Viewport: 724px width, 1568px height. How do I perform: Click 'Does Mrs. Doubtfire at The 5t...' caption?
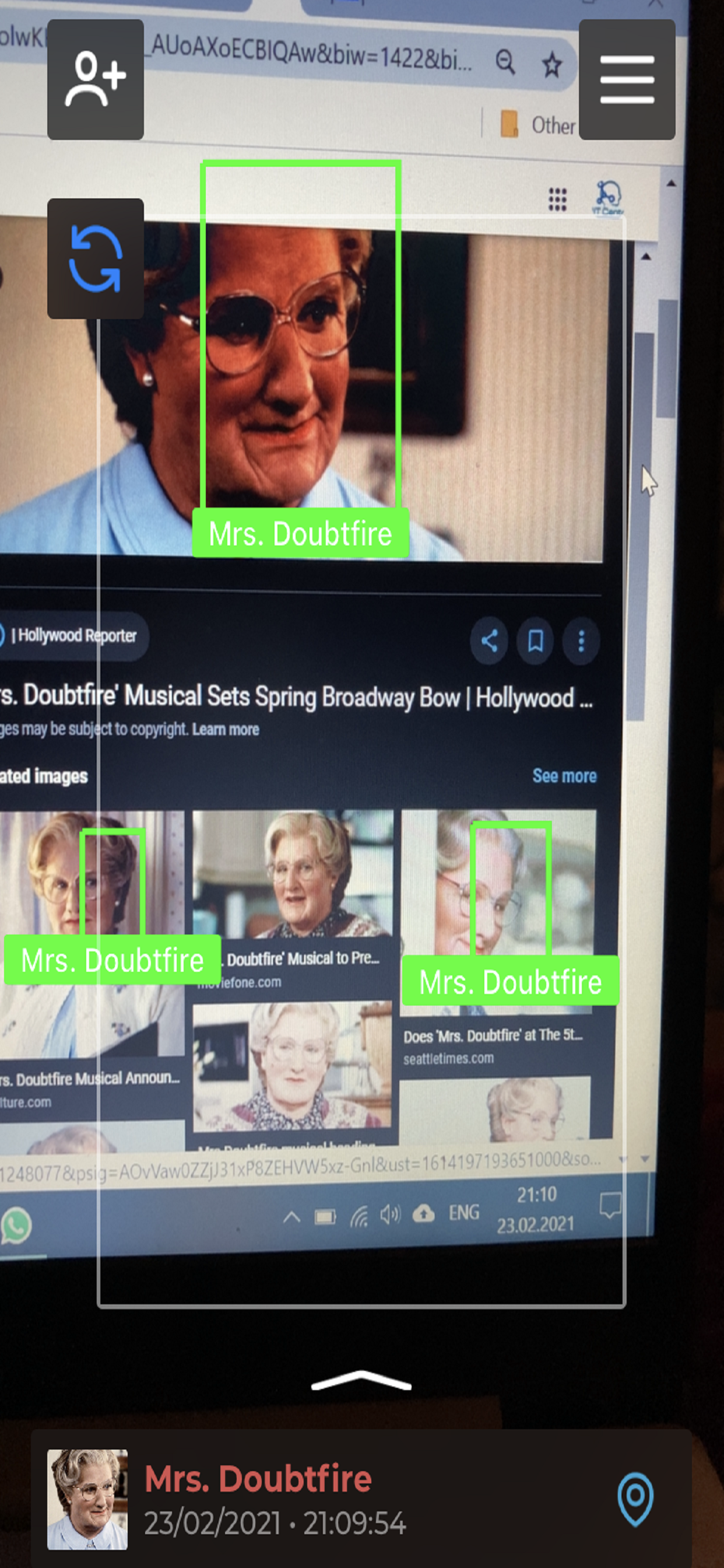tap(493, 1036)
